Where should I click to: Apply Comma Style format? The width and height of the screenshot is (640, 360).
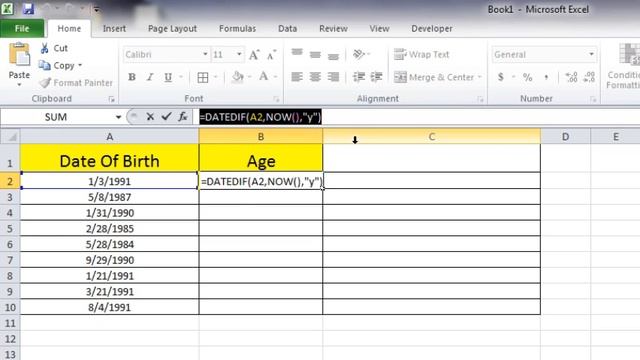click(546, 77)
